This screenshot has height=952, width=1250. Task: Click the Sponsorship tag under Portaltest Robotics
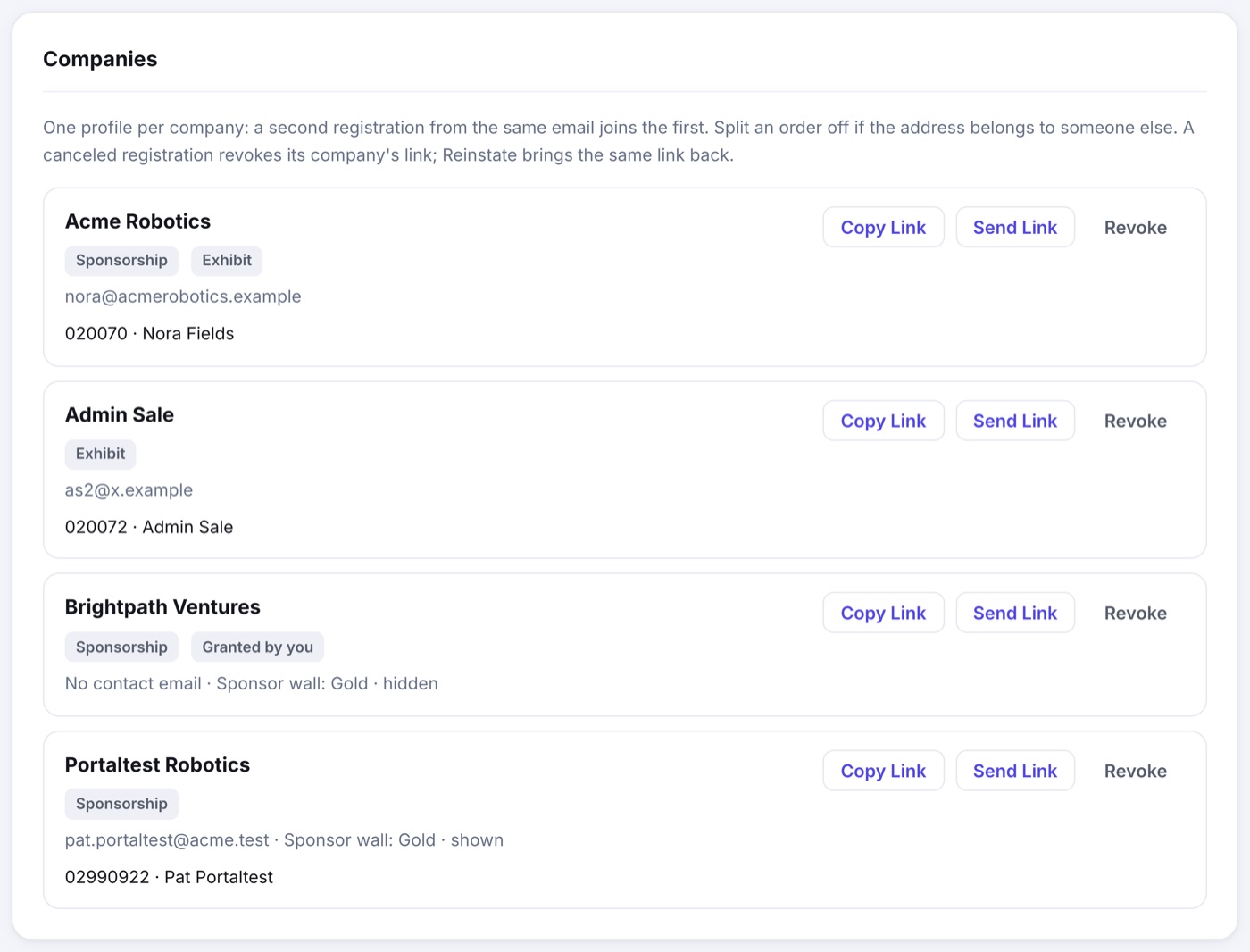[121, 804]
